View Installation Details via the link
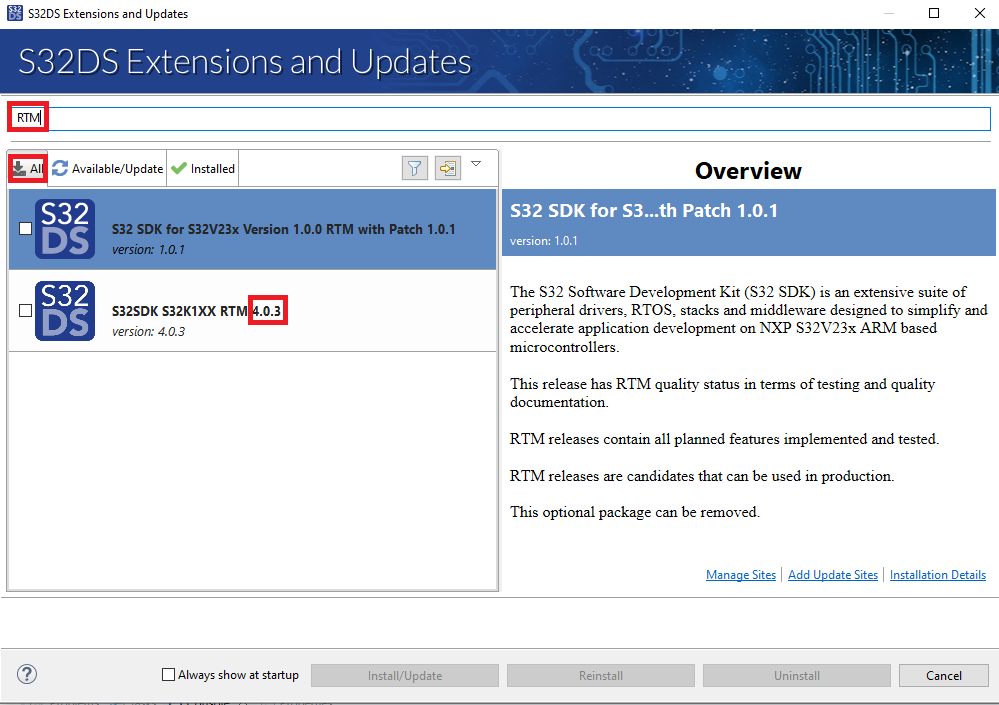The image size is (999, 705). [937, 574]
